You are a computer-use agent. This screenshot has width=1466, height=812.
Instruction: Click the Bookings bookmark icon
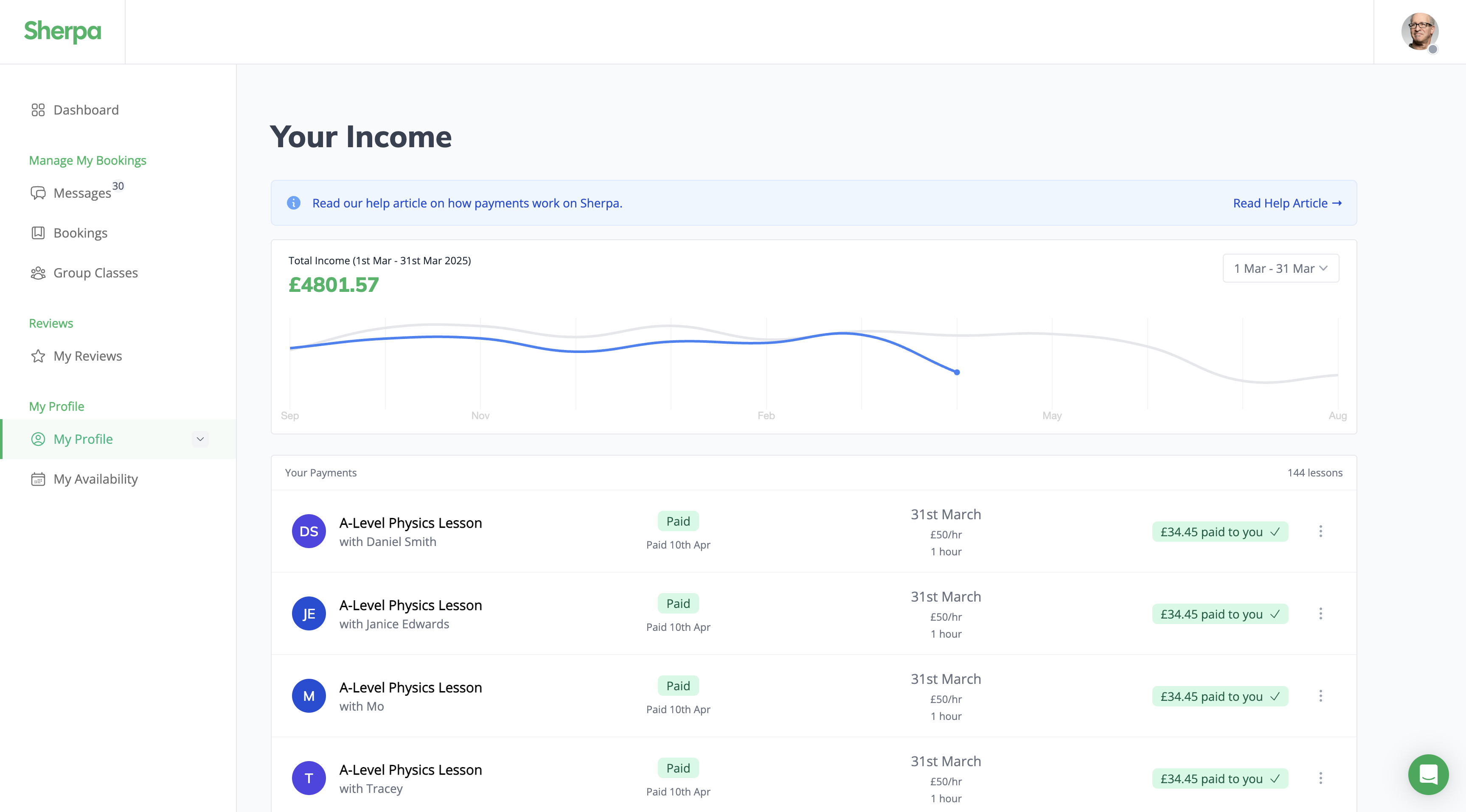(38, 233)
